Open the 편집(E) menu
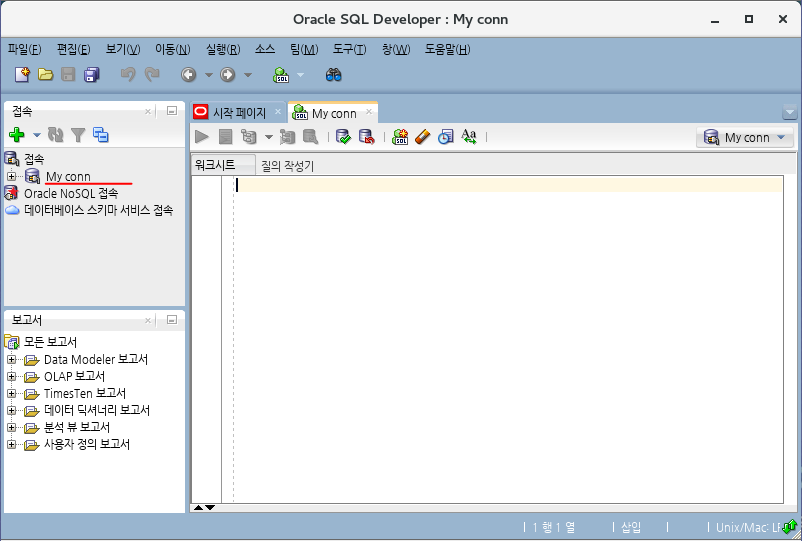Viewport: 802px width, 541px height. pyautogui.click(x=74, y=50)
